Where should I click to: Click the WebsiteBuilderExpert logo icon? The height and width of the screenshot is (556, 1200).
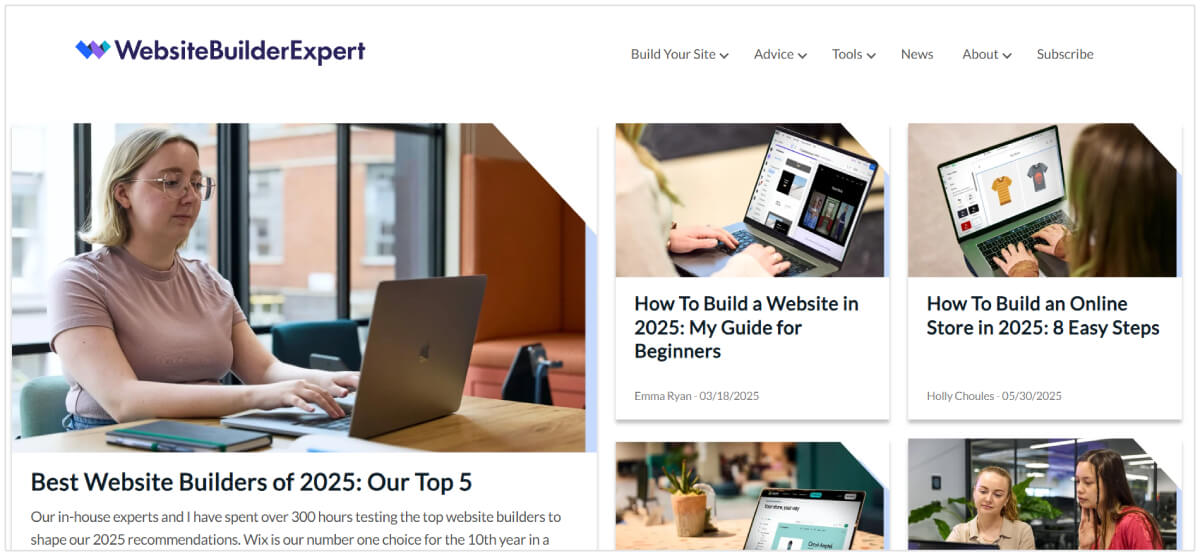point(93,49)
